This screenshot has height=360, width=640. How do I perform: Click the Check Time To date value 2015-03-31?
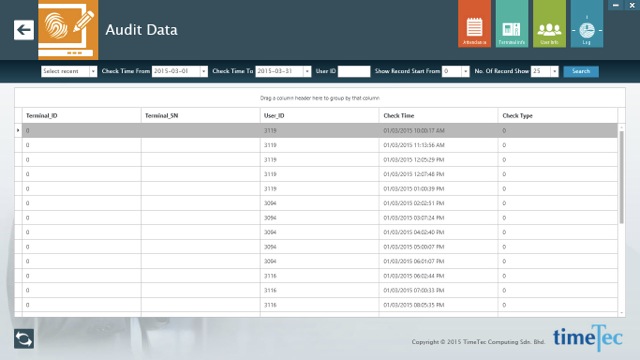click(x=275, y=71)
